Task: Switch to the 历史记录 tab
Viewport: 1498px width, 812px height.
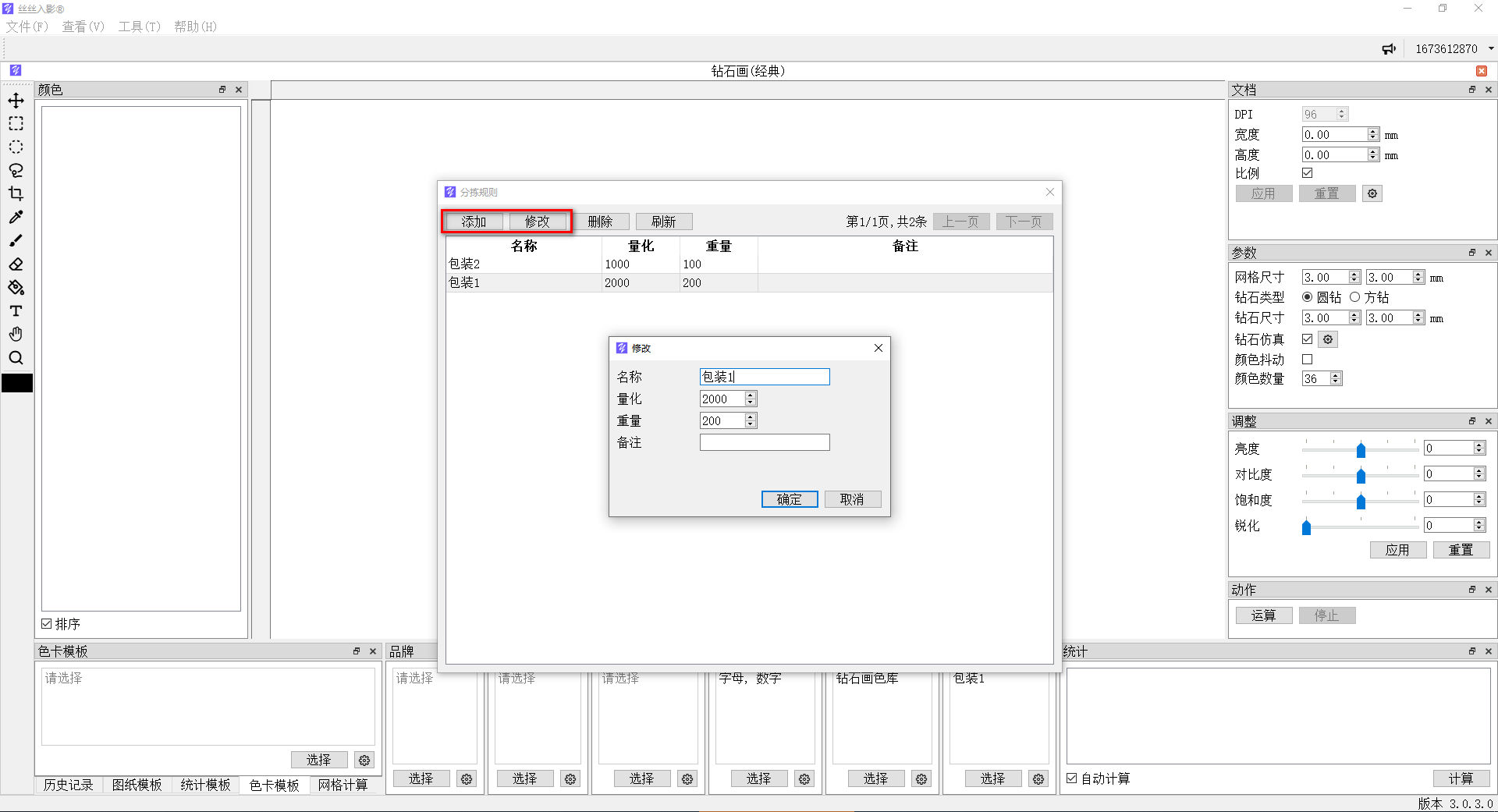Action: 68,785
